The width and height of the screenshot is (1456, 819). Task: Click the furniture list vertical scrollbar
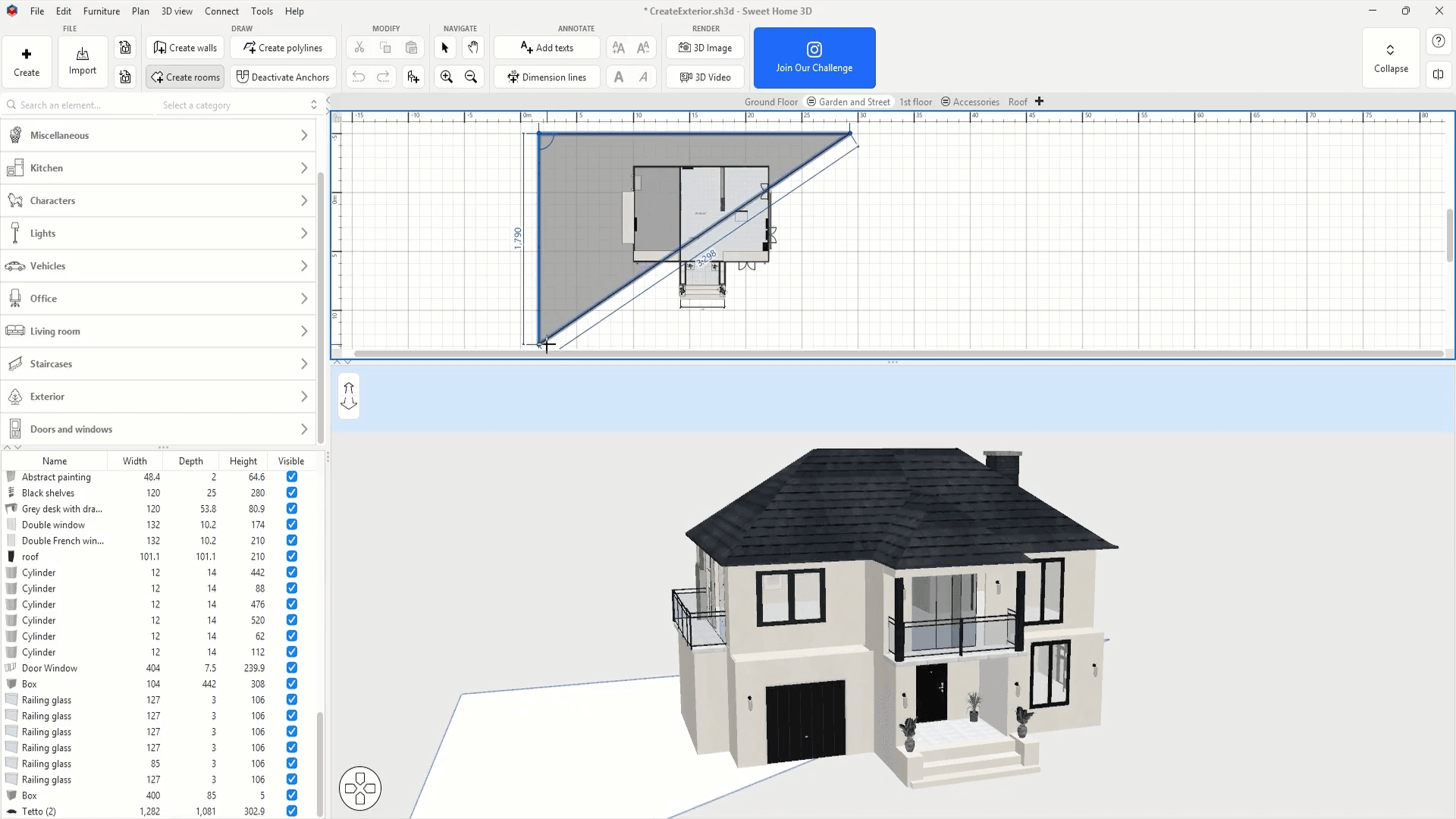(x=320, y=763)
